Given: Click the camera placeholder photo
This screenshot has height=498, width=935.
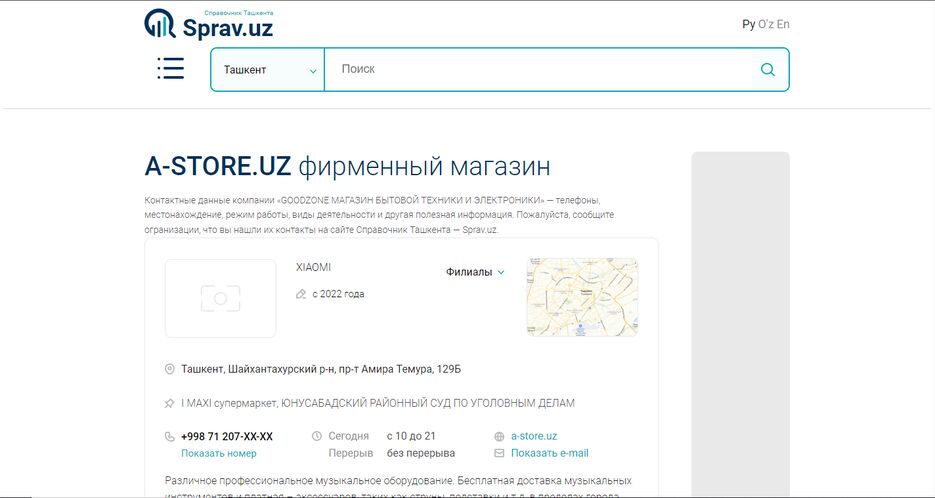Looking at the screenshot, I should (221, 298).
